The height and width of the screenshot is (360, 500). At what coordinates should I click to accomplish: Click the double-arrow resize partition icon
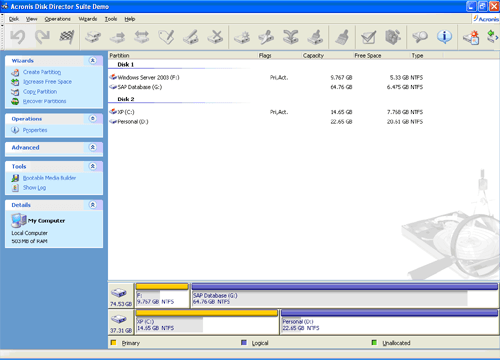(142, 37)
